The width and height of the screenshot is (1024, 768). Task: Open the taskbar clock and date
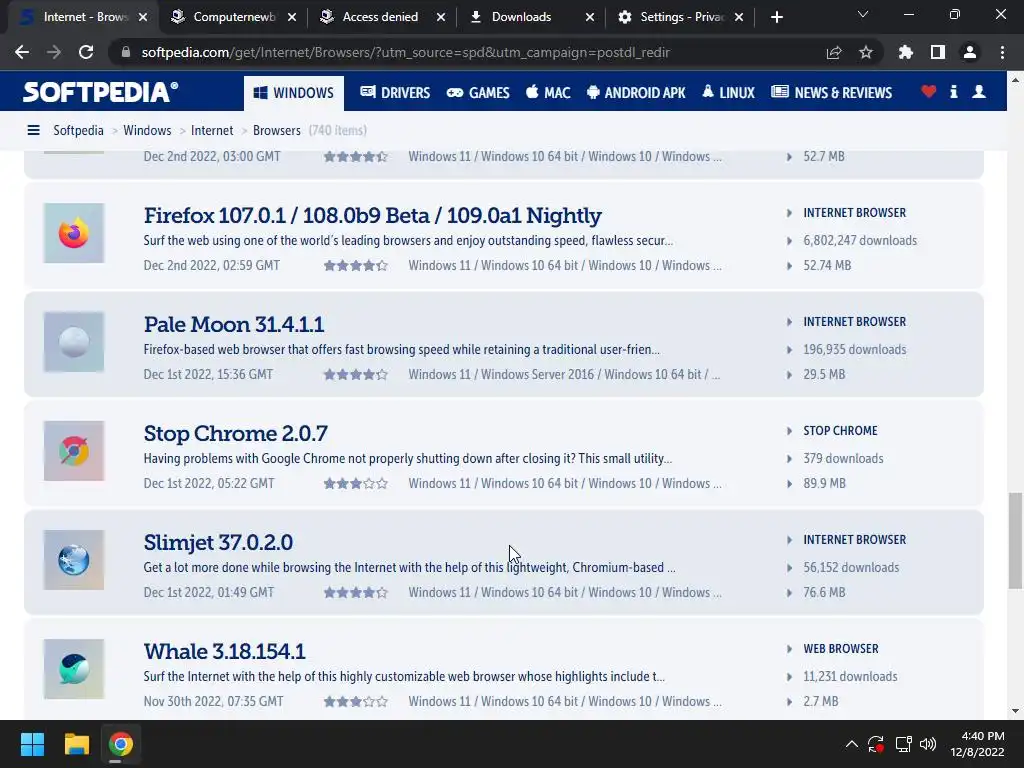(x=977, y=744)
